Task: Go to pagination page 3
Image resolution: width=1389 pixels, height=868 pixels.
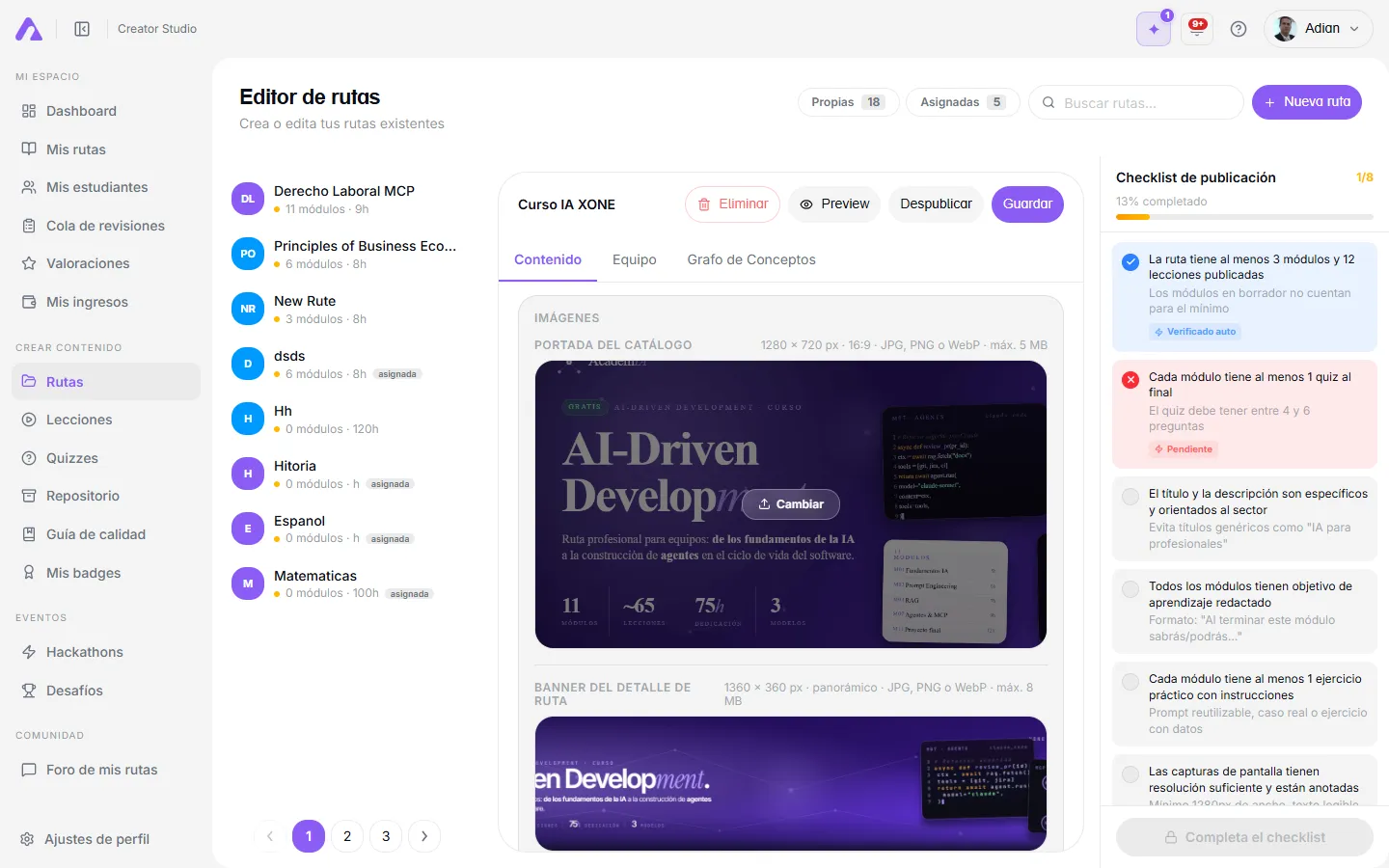Action: (x=386, y=836)
